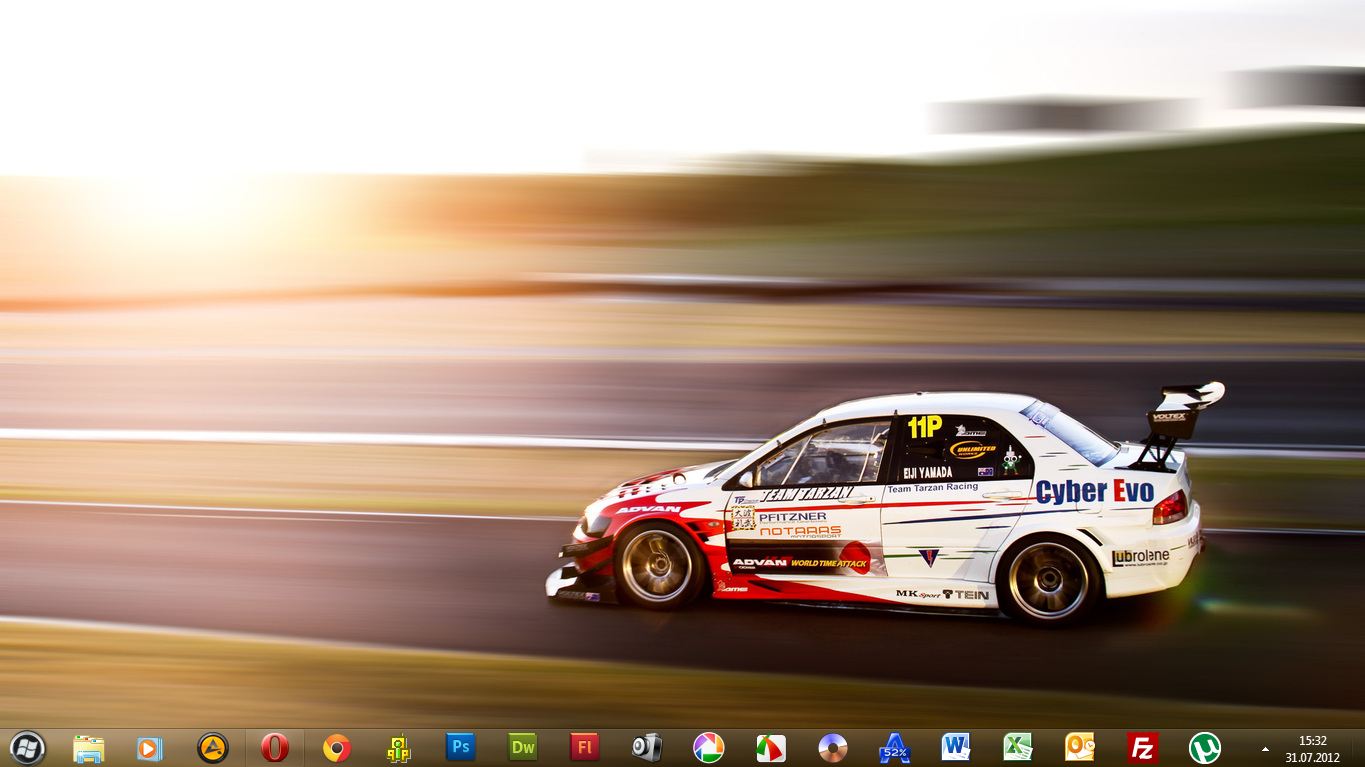Launch the AIMP audio player icon
The width and height of the screenshot is (1365, 767).
pyautogui.click(x=212, y=748)
